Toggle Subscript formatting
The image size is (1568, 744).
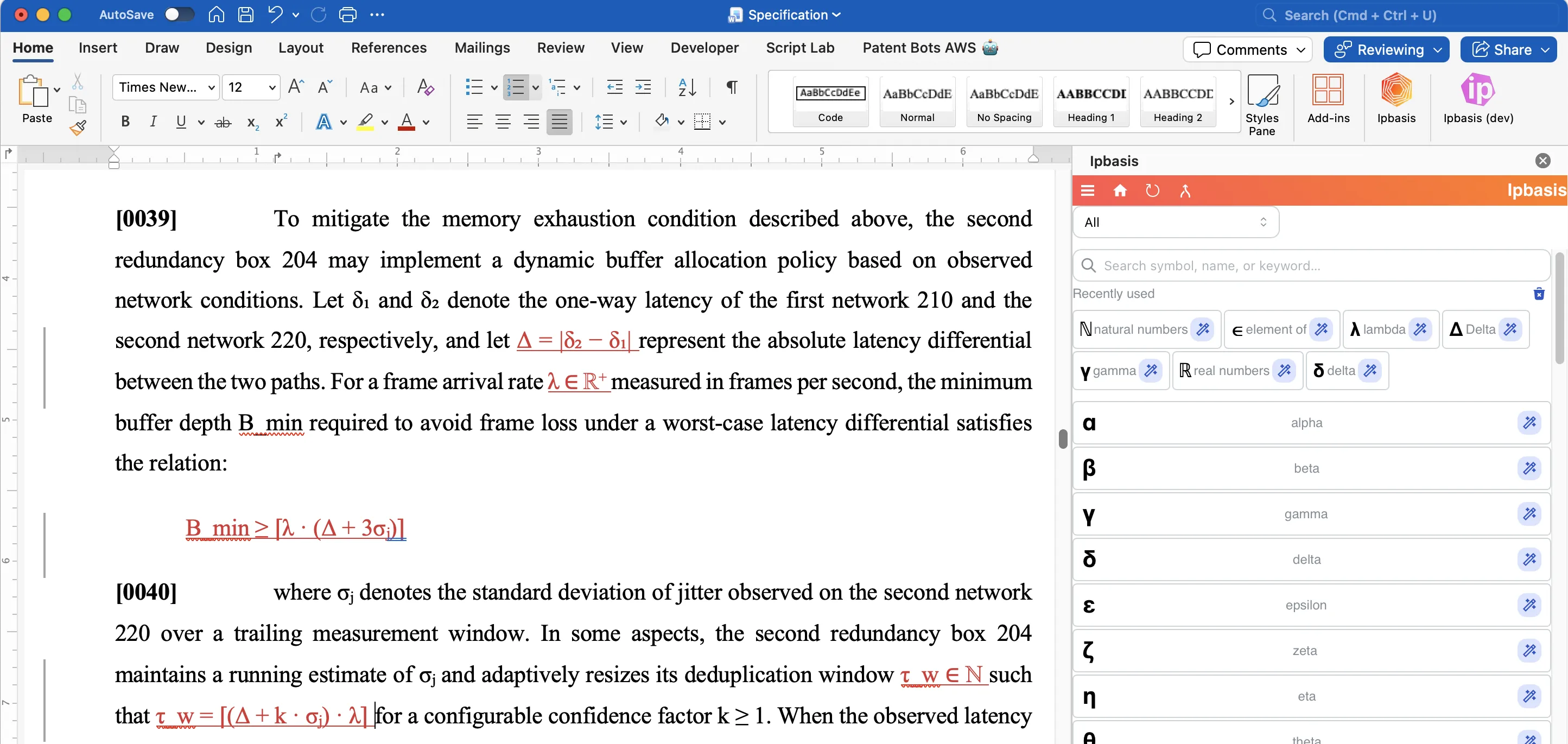pyautogui.click(x=252, y=123)
